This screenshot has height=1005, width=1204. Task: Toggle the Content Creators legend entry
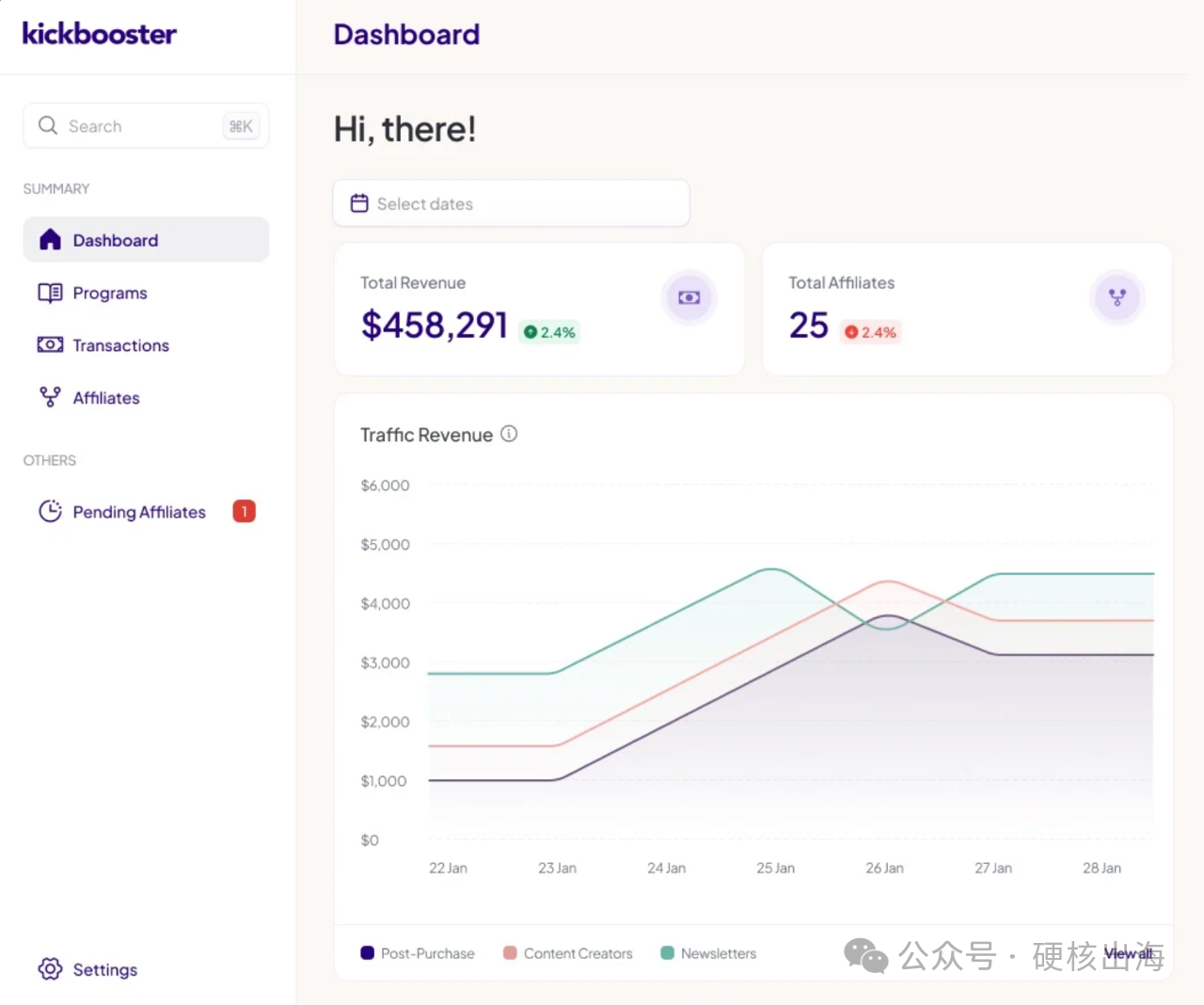(568, 953)
